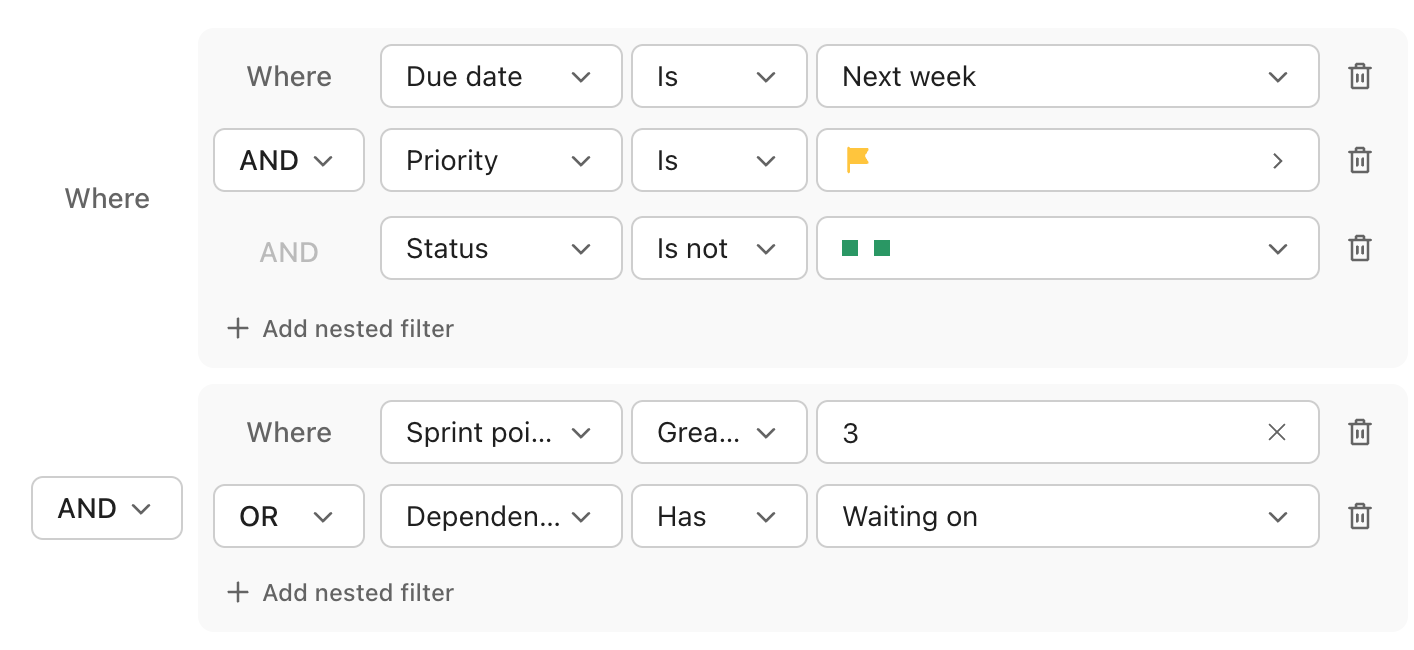The width and height of the screenshot is (1414, 650).
Task: Add nested filter under Status row
Action: (x=341, y=329)
